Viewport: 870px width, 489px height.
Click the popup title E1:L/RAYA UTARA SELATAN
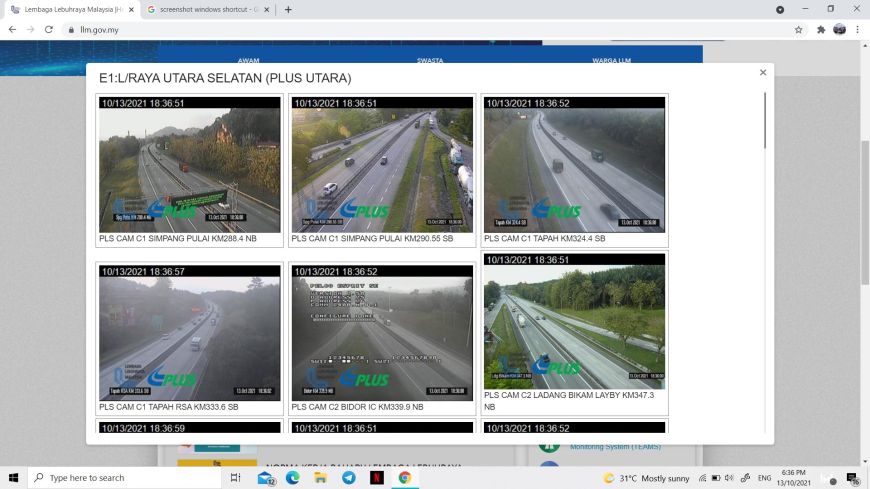tap(225, 78)
